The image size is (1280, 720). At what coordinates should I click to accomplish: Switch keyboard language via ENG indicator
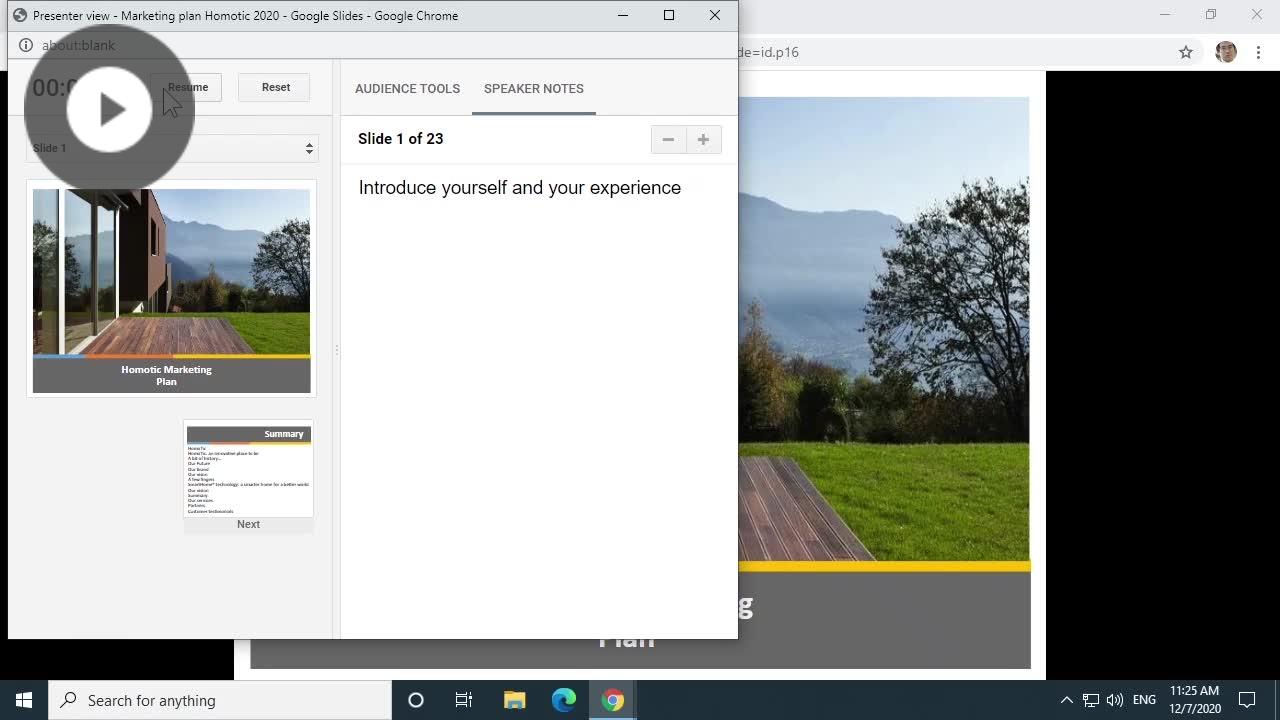click(x=1143, y=700)
